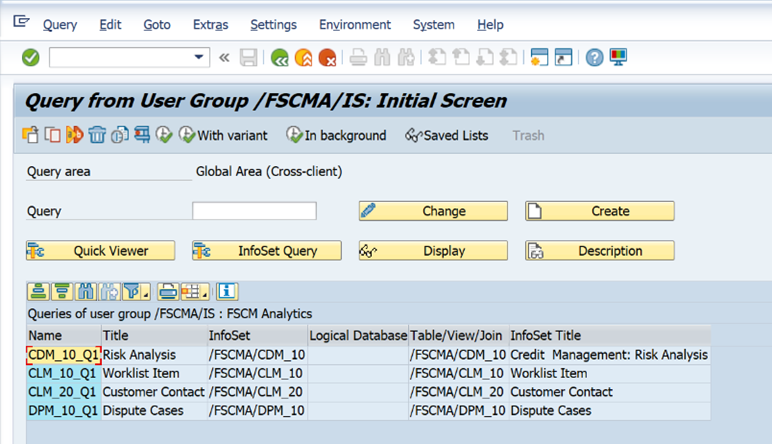The width and height of the screenshot is (772, 444).
Task: Open the System menu
Action: point(434,25)
